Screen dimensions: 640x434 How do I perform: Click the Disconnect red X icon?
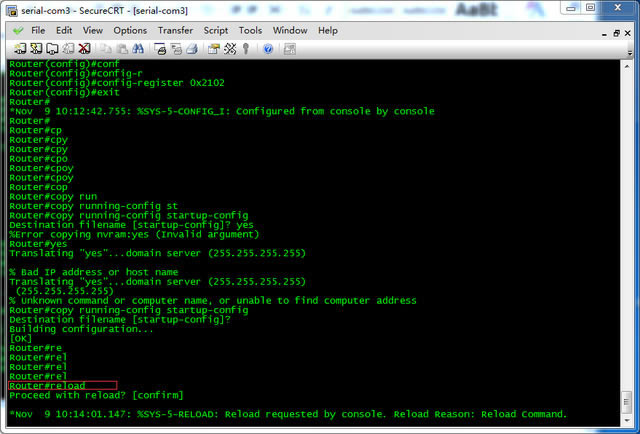point(84,49)
